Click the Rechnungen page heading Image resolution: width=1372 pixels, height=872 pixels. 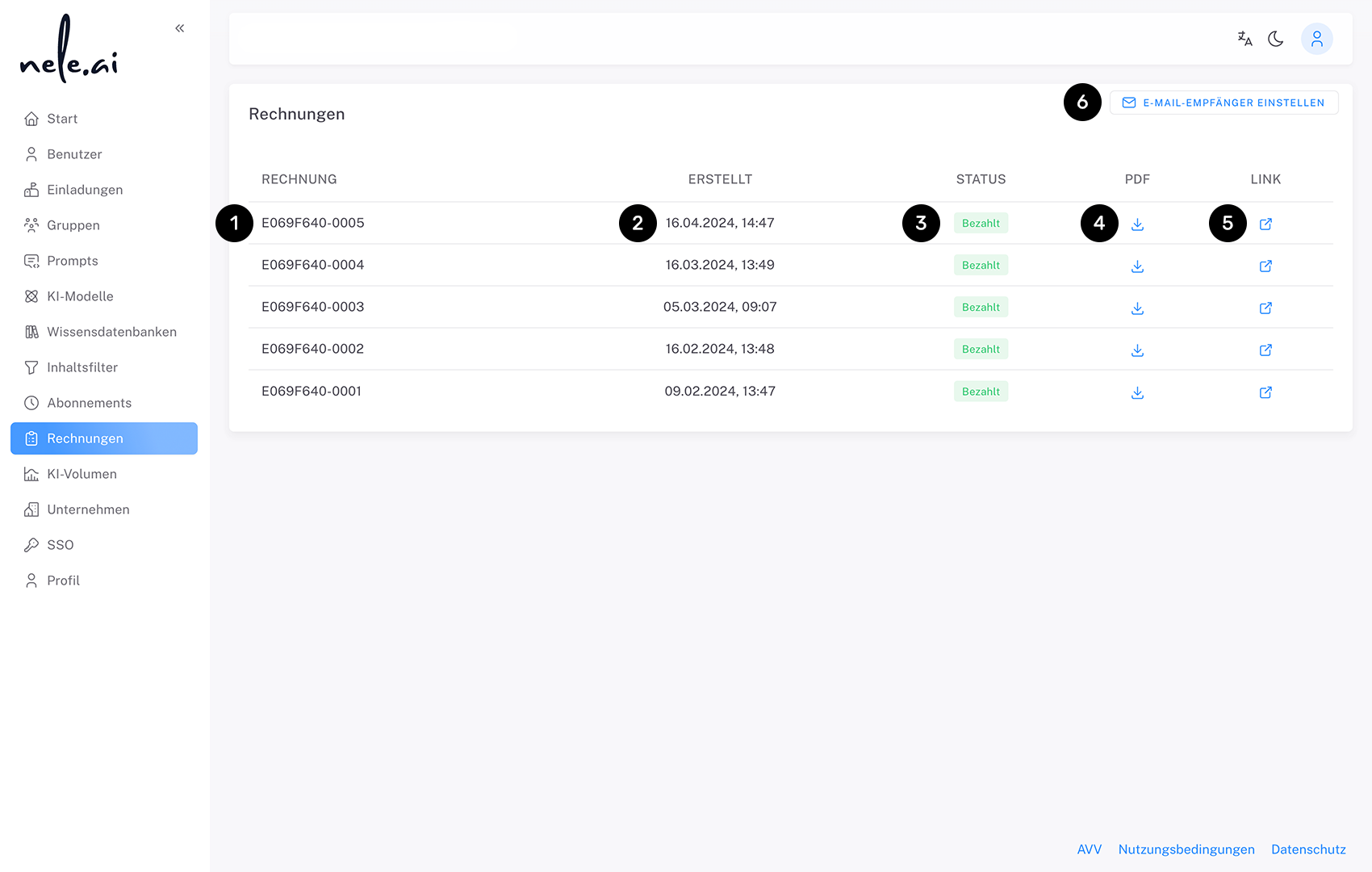297,114
